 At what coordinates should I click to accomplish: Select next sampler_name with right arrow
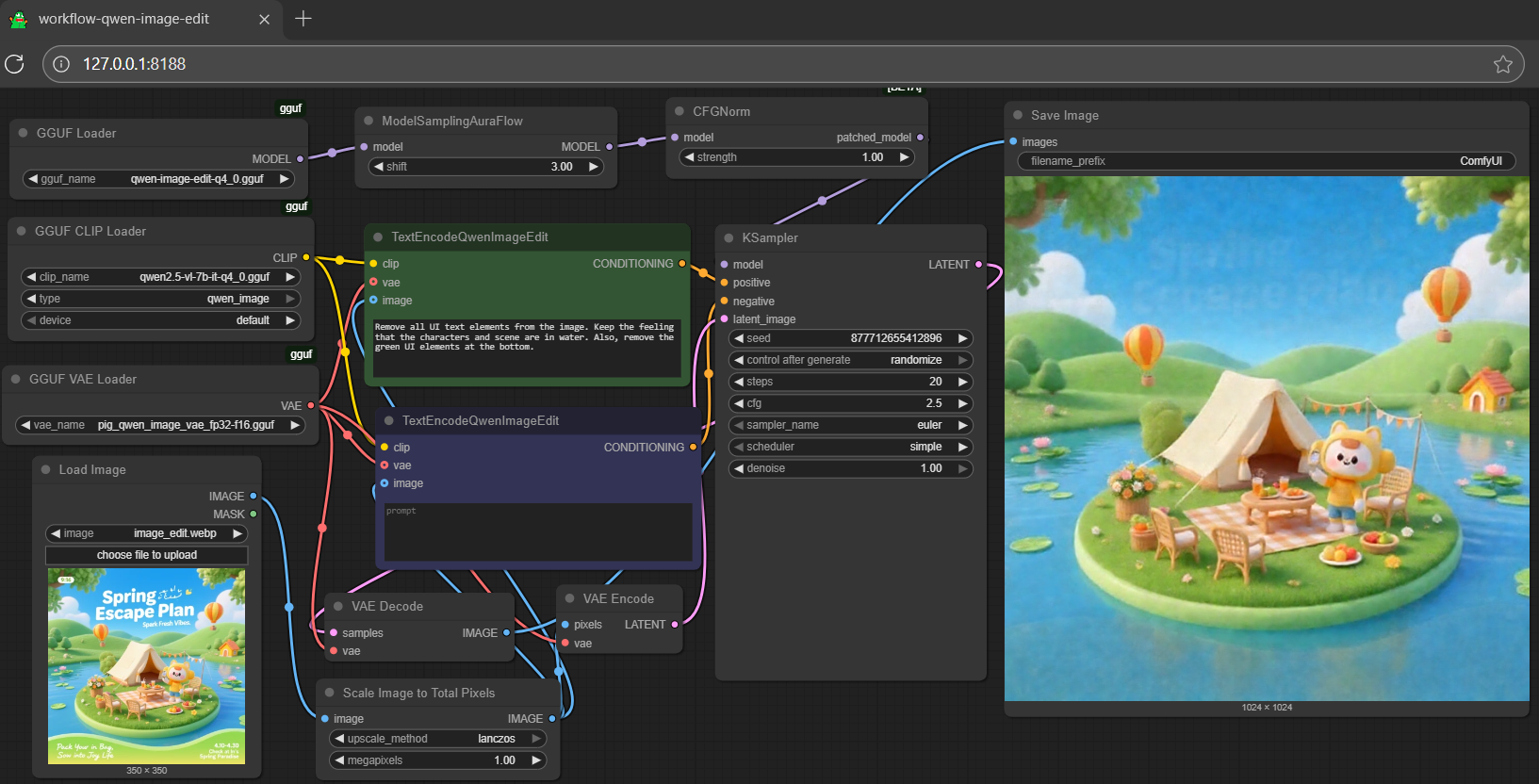(963, 425)
